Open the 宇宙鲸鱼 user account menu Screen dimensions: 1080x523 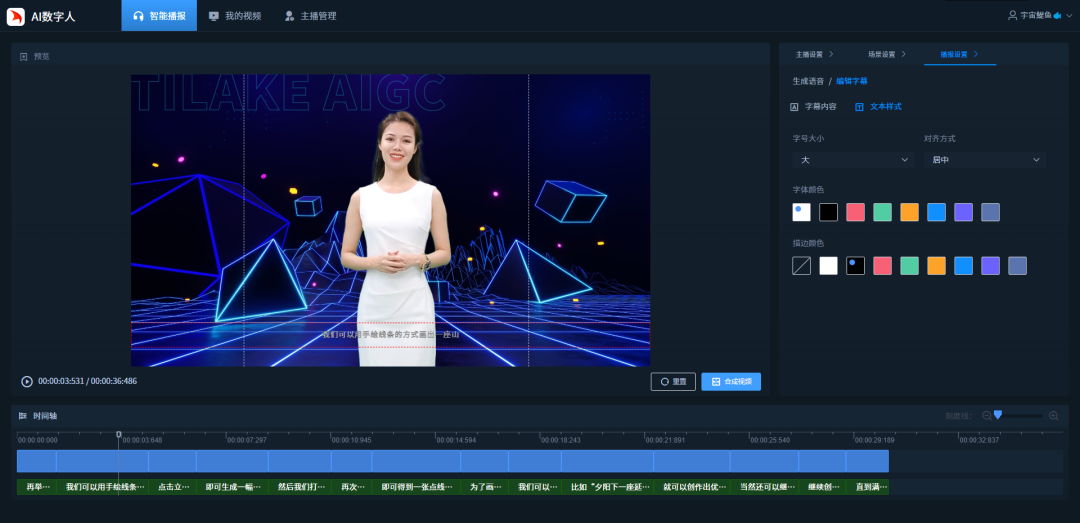tap(1040, 15)
